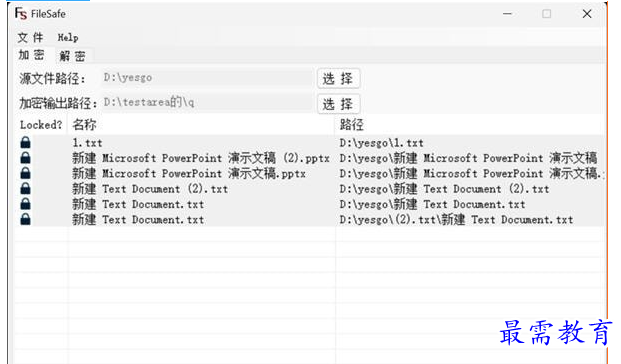Sort by the 路径 column header

tap(351, 125)
